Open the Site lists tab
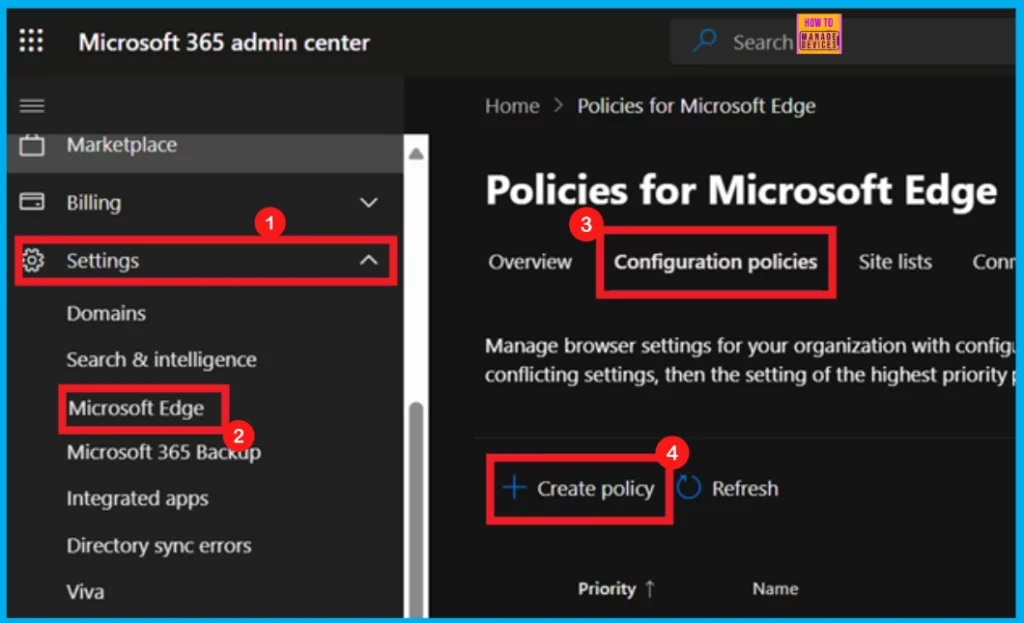Viewport: 1024px width, 623px height. click(895, 262)
